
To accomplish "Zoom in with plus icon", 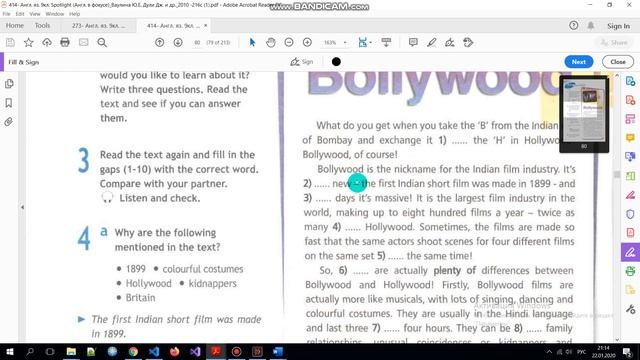I will 307,42.
